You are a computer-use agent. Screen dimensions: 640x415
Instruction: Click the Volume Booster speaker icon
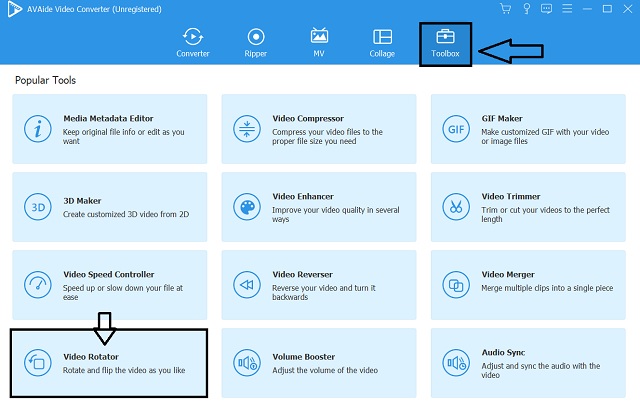tap(247, 362)
